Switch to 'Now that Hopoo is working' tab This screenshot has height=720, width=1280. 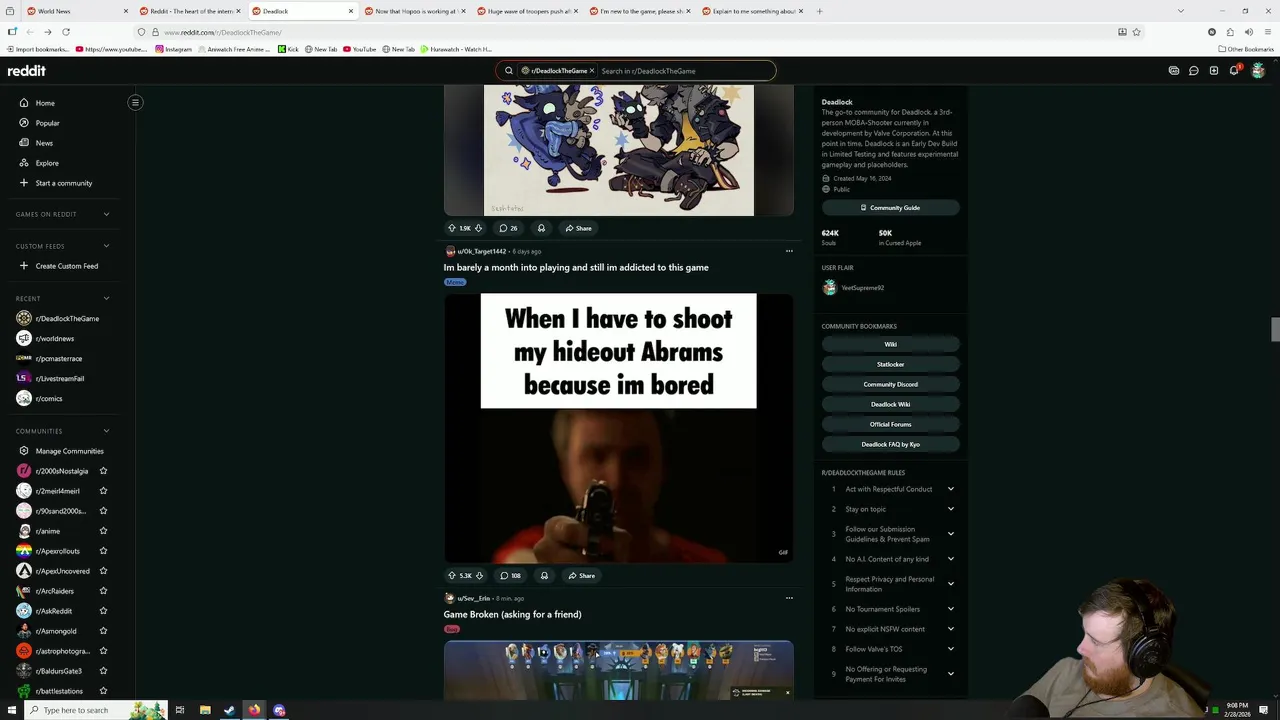pos(415,11)
